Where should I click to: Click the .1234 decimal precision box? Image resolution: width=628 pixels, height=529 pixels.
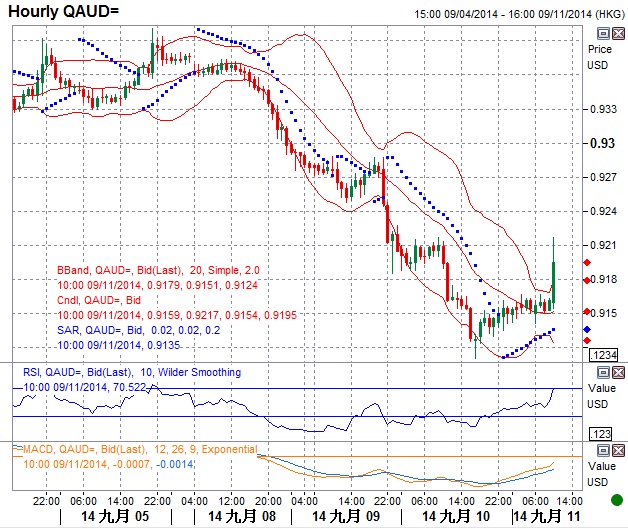(x=602, y=356)
